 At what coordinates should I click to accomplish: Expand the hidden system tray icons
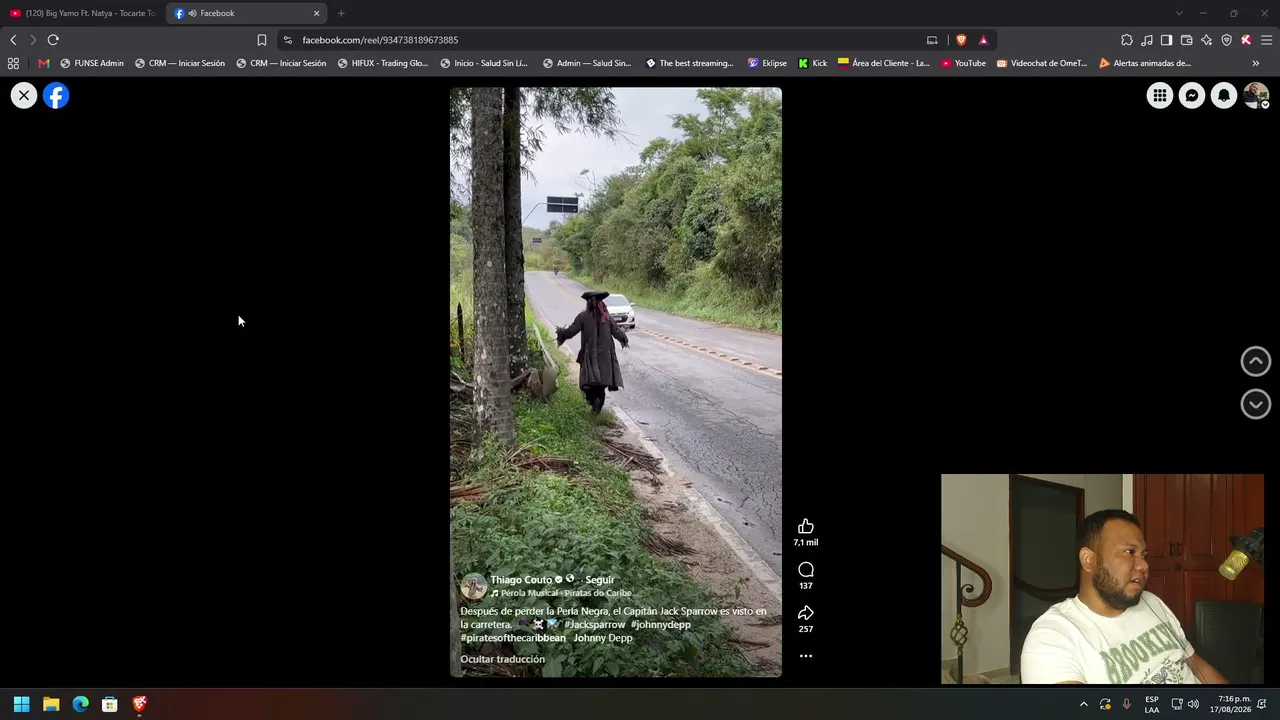point(1083,704)
